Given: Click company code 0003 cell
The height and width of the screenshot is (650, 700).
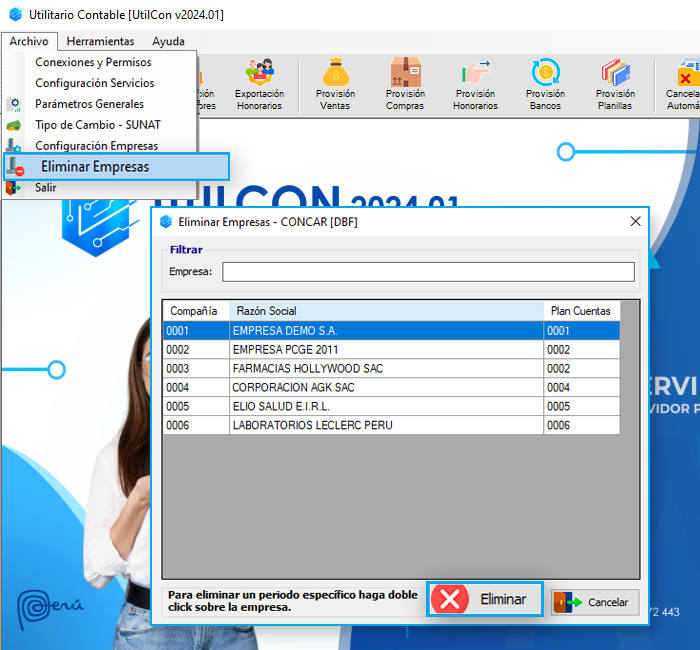Looking at the screenshot, I should pos(196,368).
